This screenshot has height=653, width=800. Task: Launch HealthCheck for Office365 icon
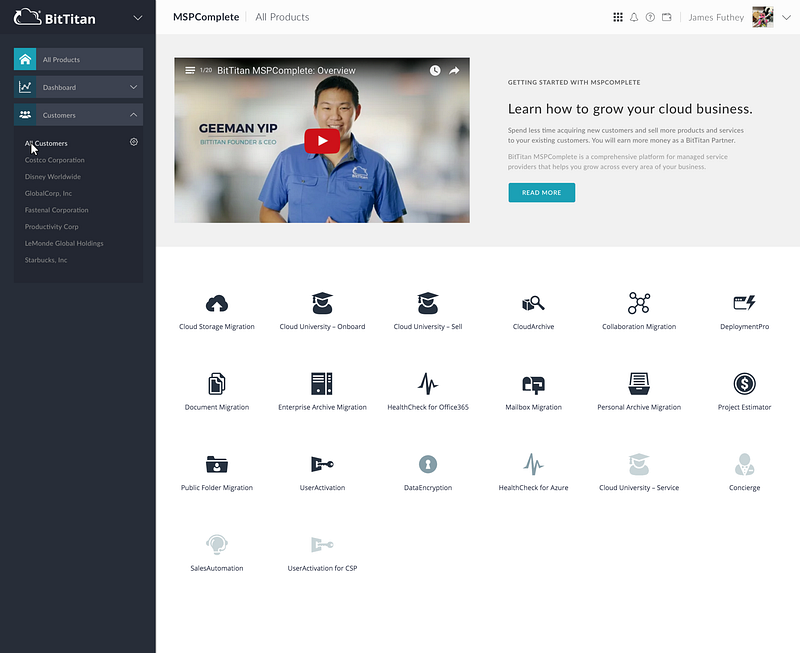pos(428,384)
